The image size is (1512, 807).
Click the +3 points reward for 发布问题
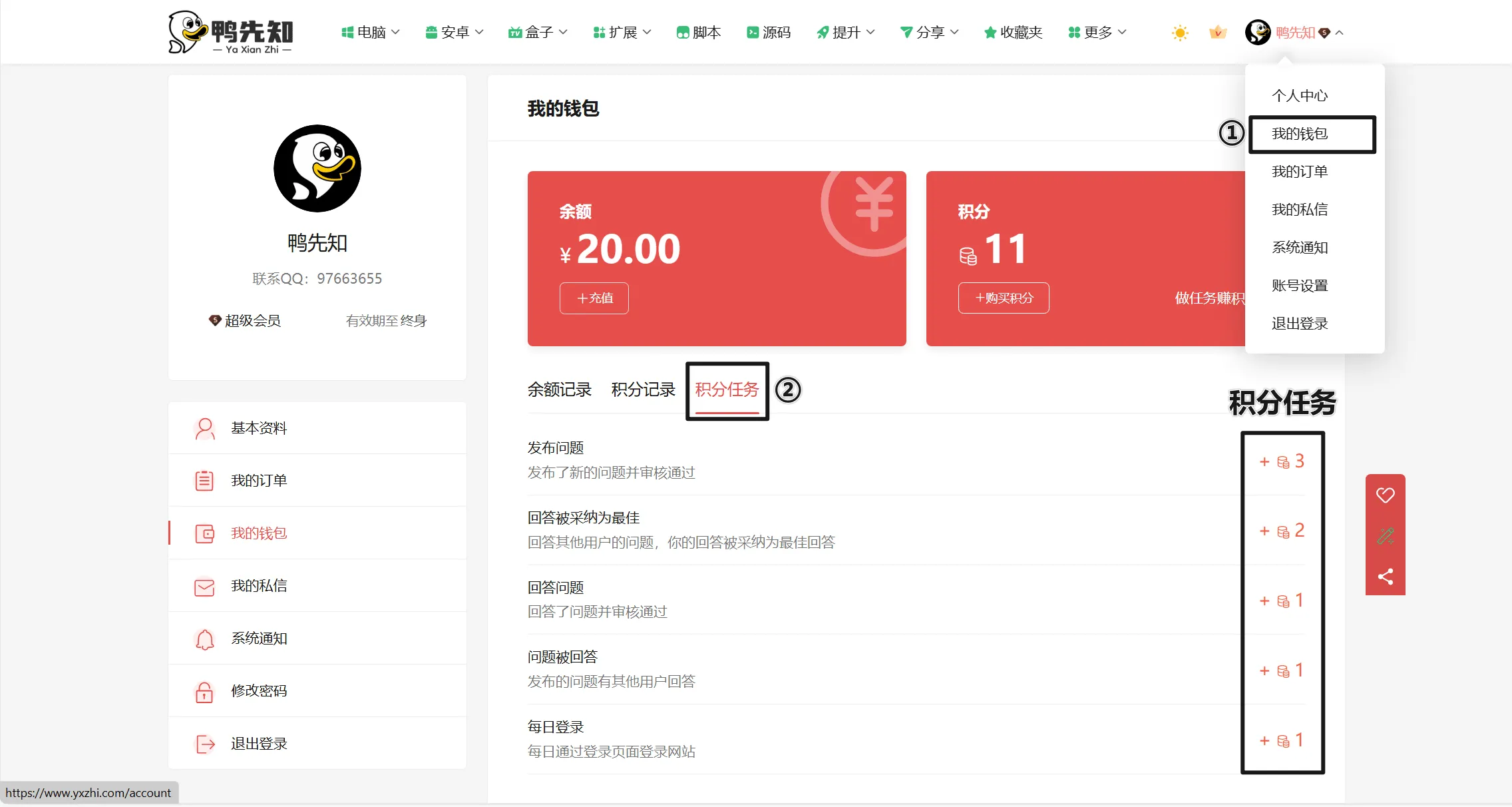1282,461
